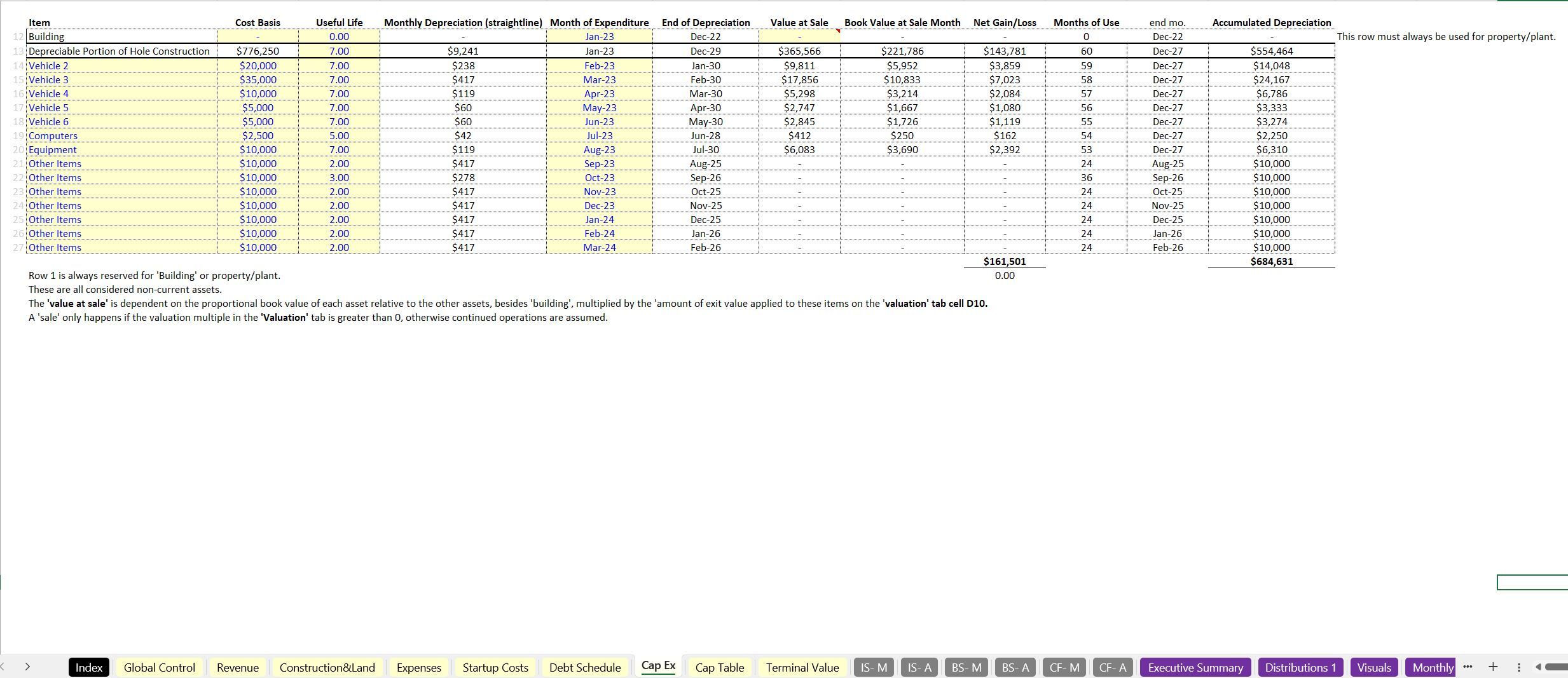Image resolution: width=1568 pixels, height=678 pixels.
Task: Select the BS- M sheet tab
Action: (x=966, y=667)
